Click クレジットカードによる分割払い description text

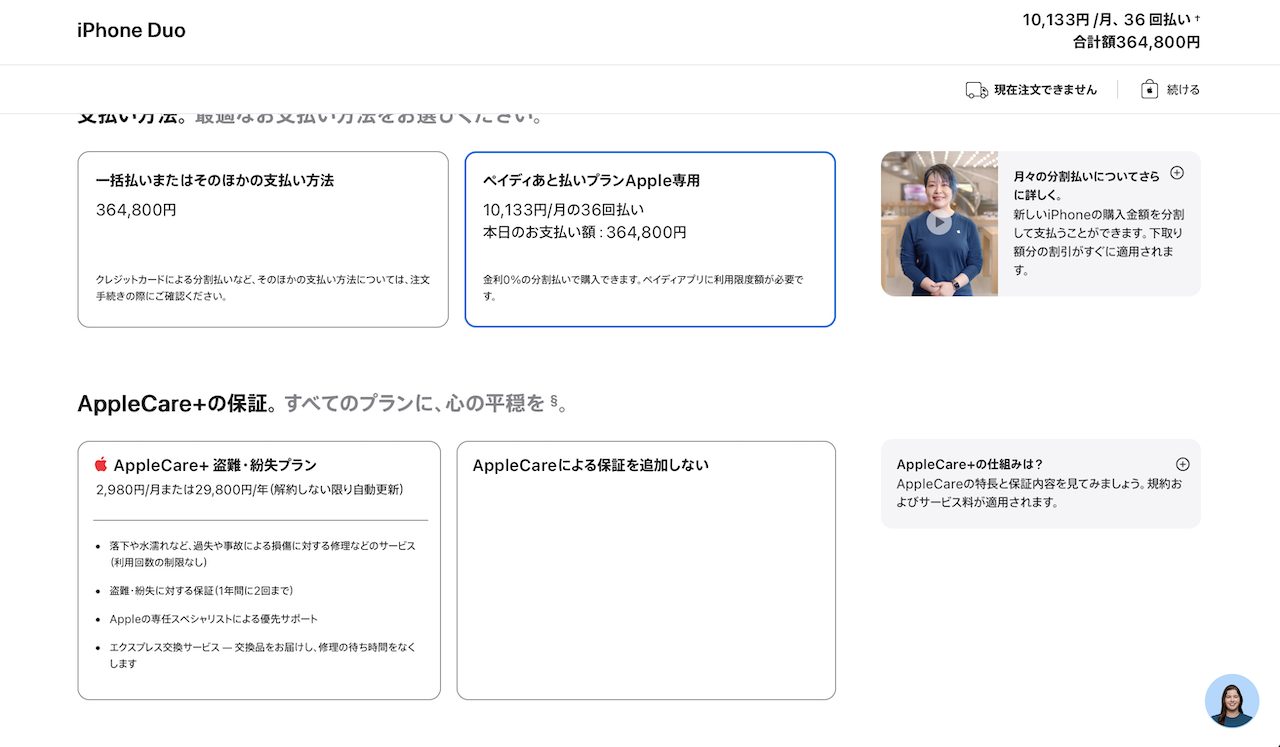[263, 288]
